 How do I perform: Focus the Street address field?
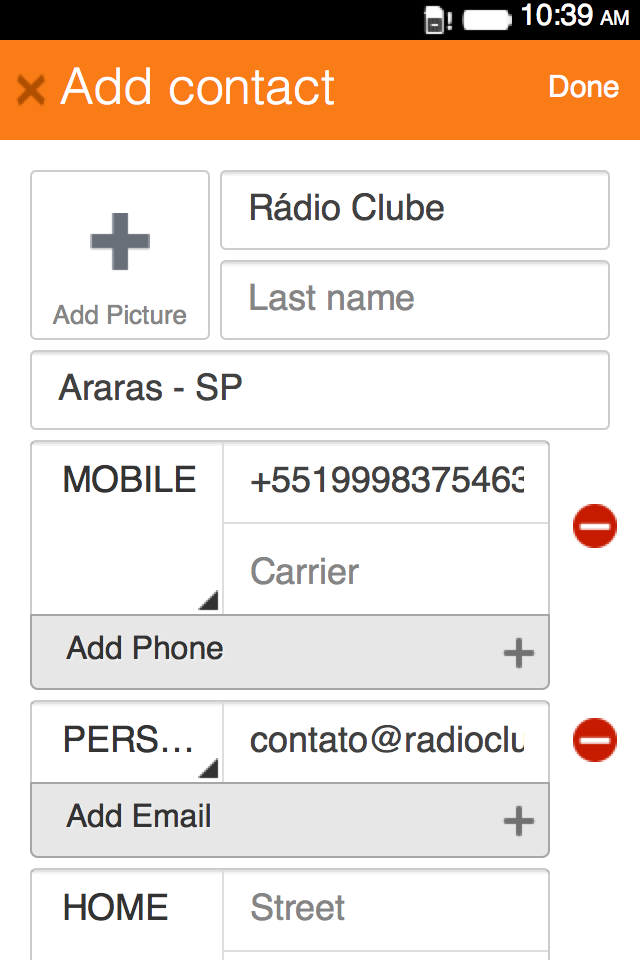pos(386,908)
